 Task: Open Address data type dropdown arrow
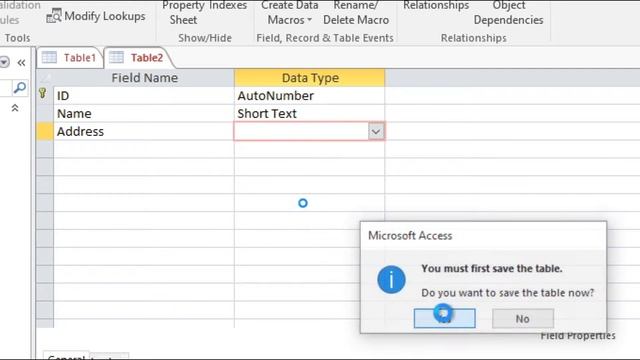click(x=376, y=131)
